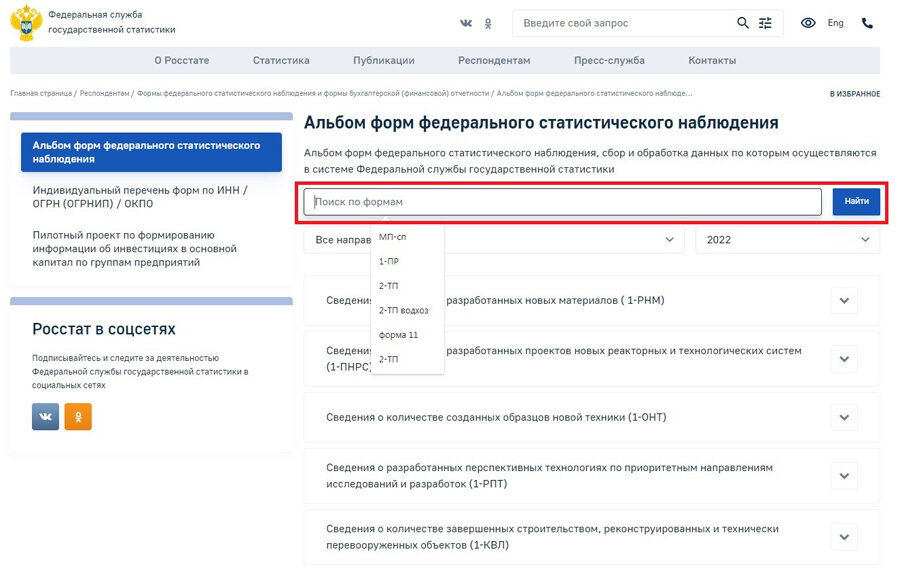Image resolution: width=900 pixels, height=571 pixels.
Task: Open the Odnoklassniki icon in the header
Action: click(x=488, y=24)
